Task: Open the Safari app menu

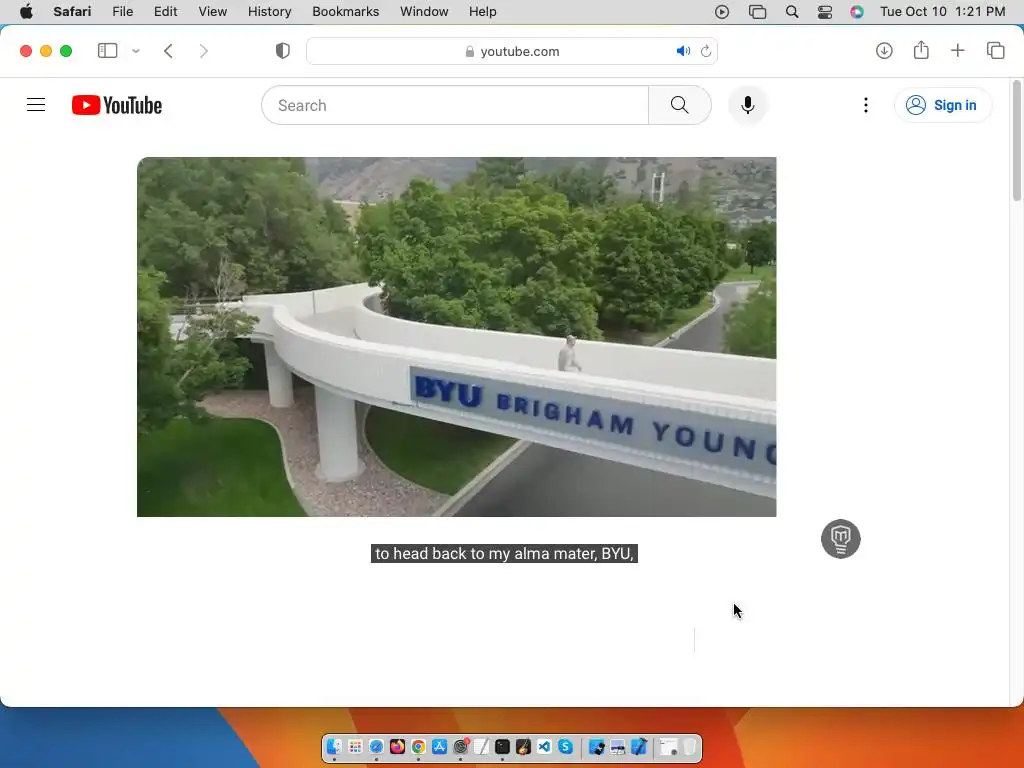Action: 72,11
